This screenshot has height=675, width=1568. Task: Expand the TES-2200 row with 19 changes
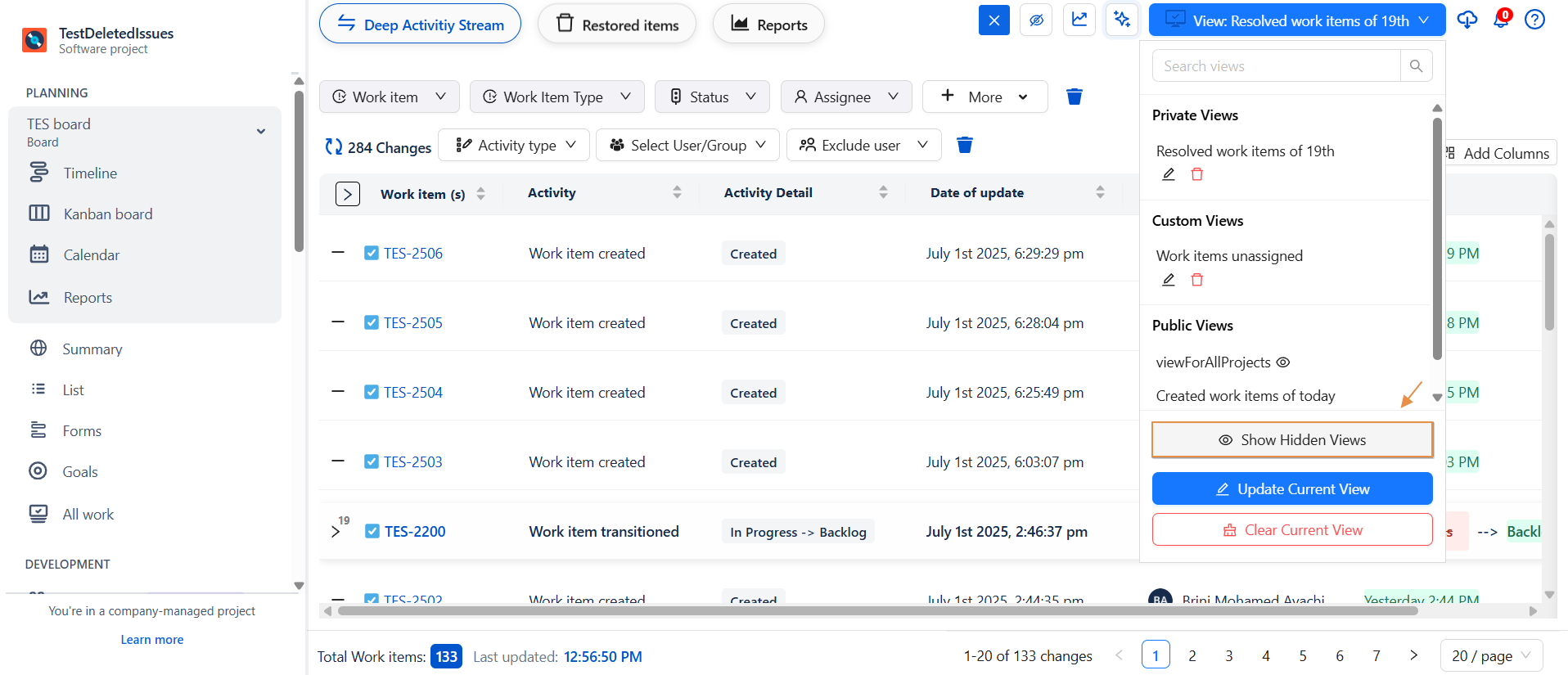pyautogui.click(x=336, y=531)
